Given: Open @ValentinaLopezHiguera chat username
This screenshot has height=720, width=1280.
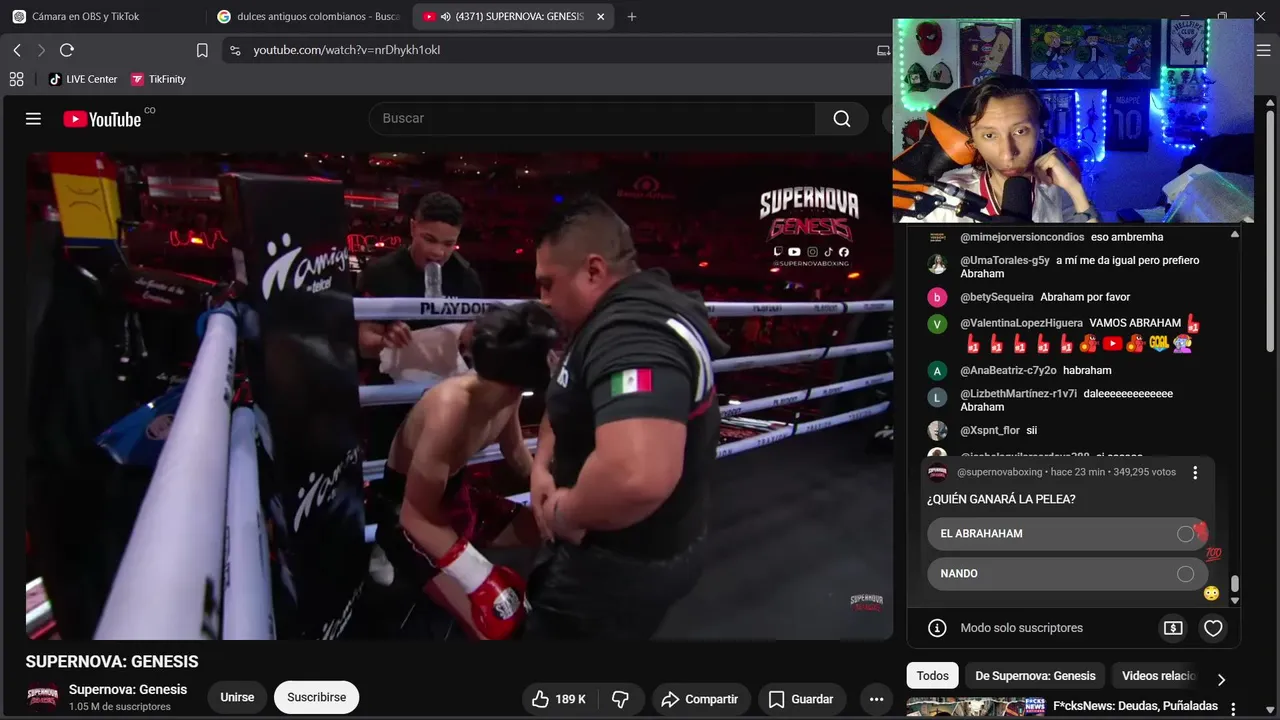Looking at the screenshot, I should [1021, 323].
